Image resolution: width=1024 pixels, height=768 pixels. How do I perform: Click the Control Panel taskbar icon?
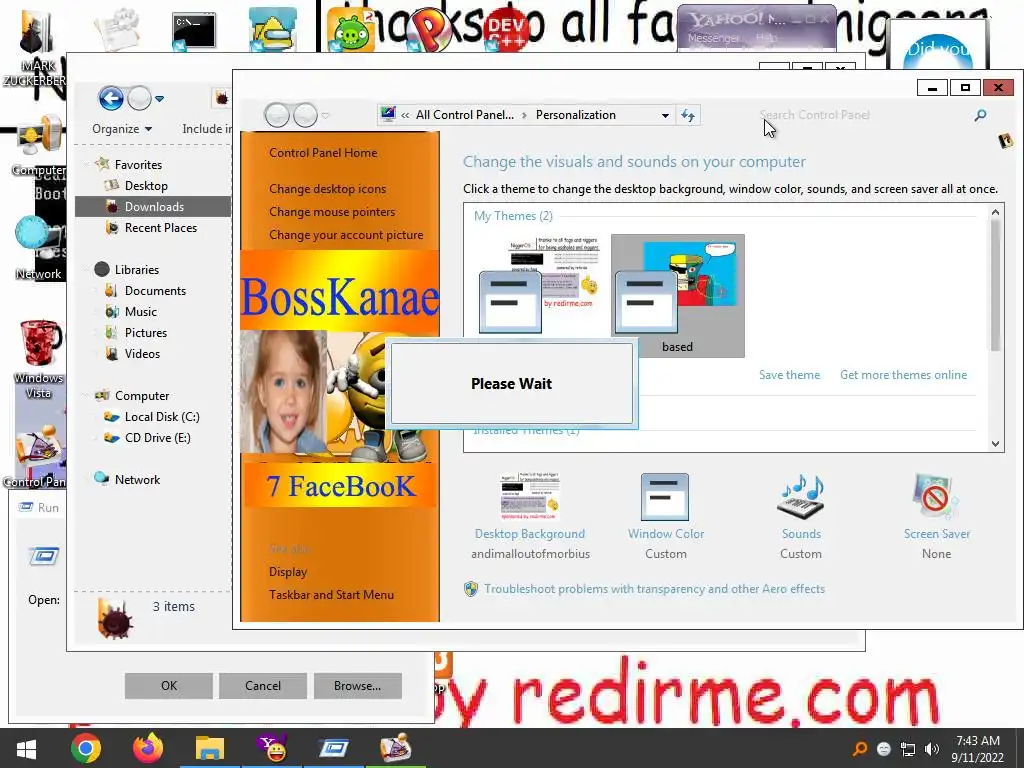tap(395, 748)
